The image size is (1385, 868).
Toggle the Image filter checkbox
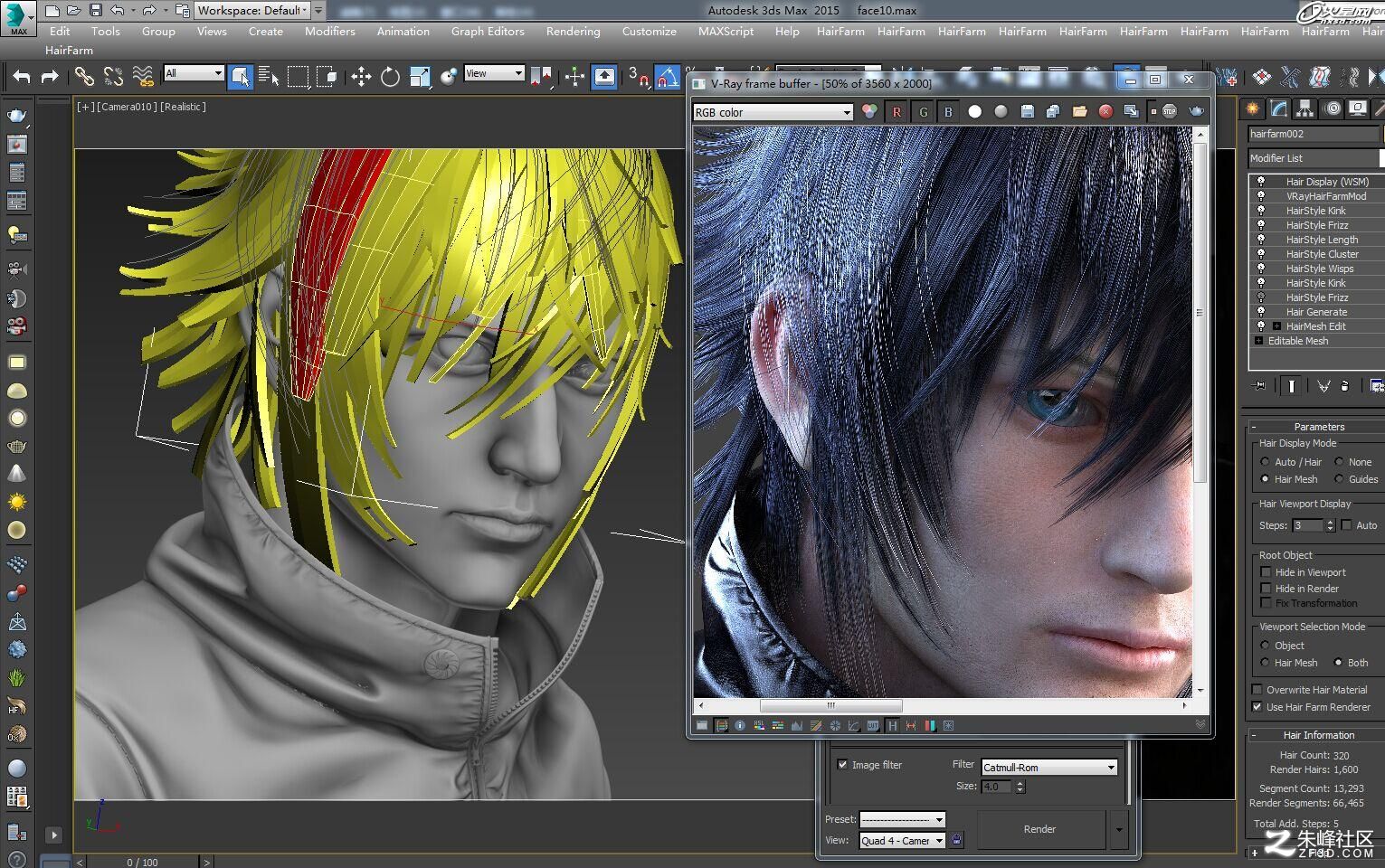(x=843, y=764)
